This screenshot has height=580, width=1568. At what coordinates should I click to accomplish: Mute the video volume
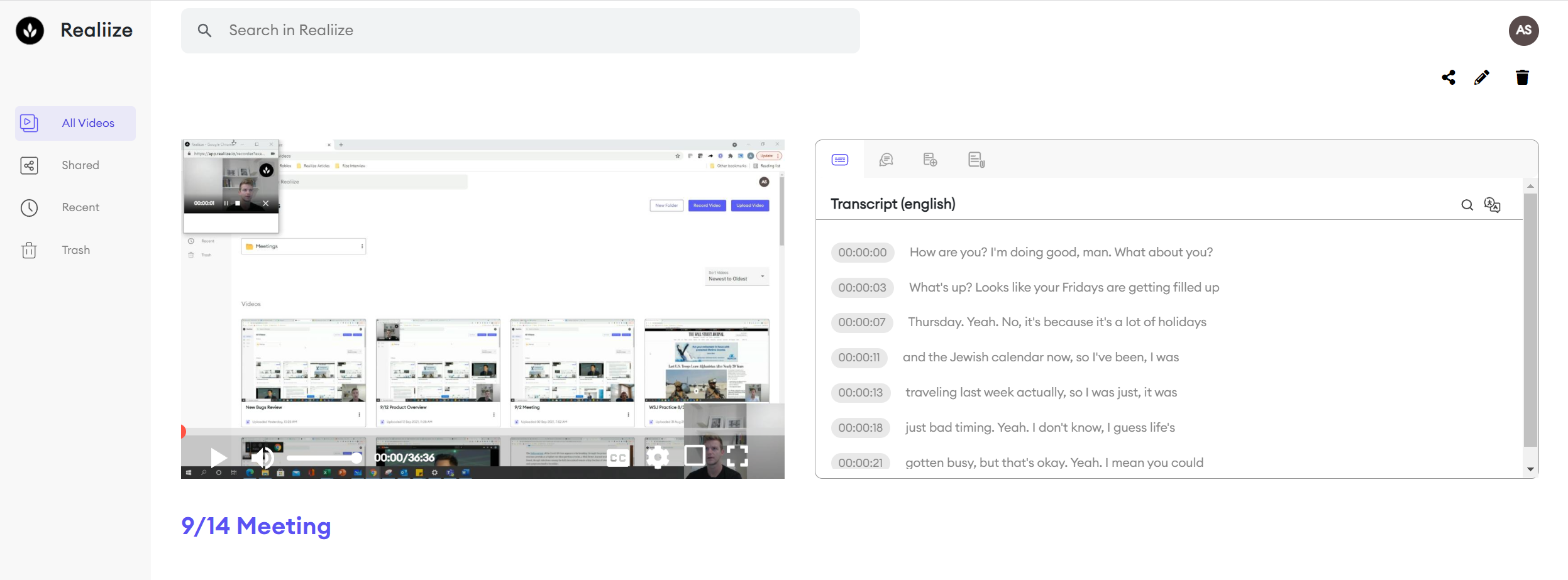pos(263,457)
